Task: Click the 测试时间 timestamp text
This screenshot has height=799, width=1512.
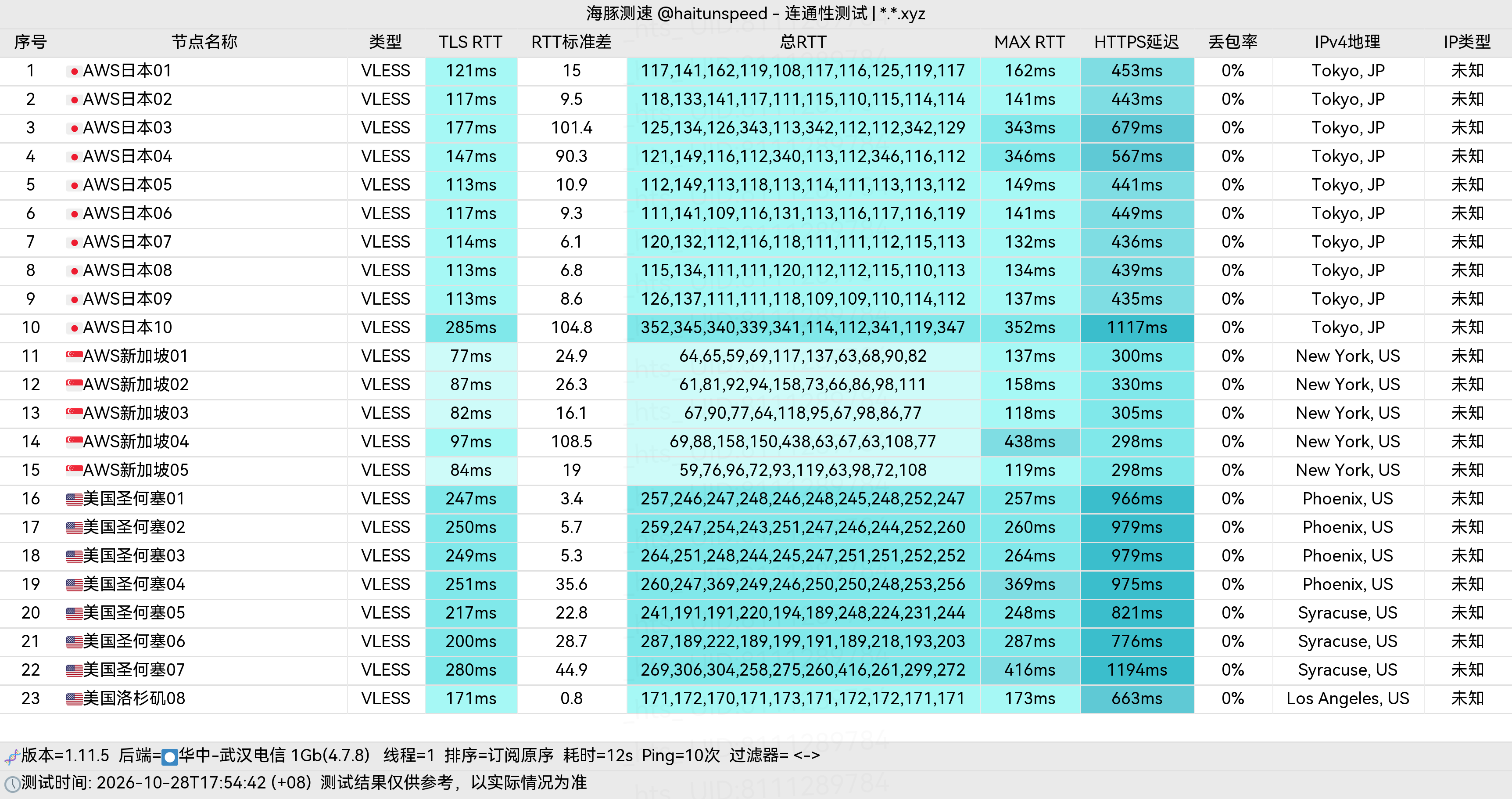Action: click(166, 783)
